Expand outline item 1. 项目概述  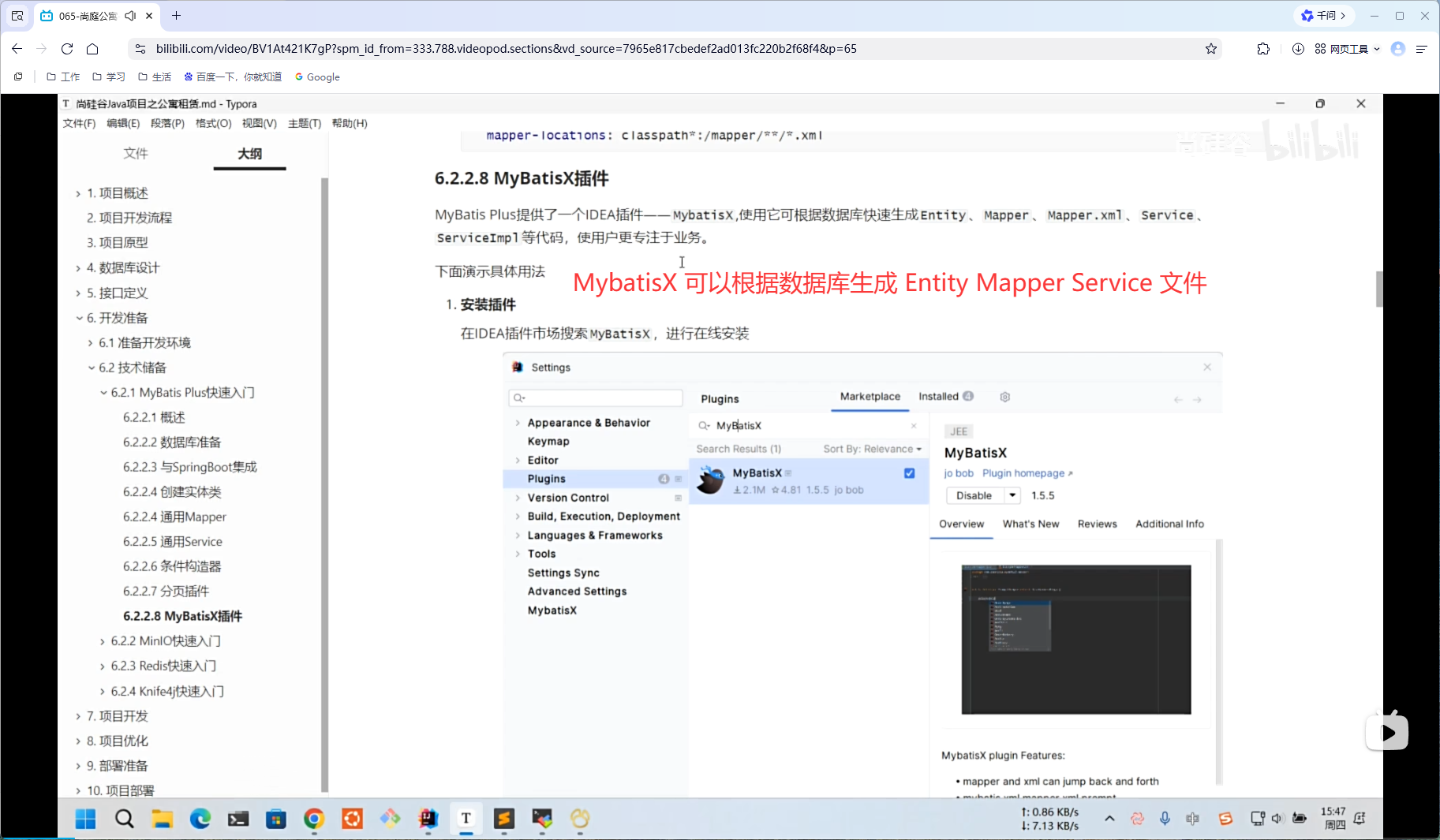coord(78,194)
